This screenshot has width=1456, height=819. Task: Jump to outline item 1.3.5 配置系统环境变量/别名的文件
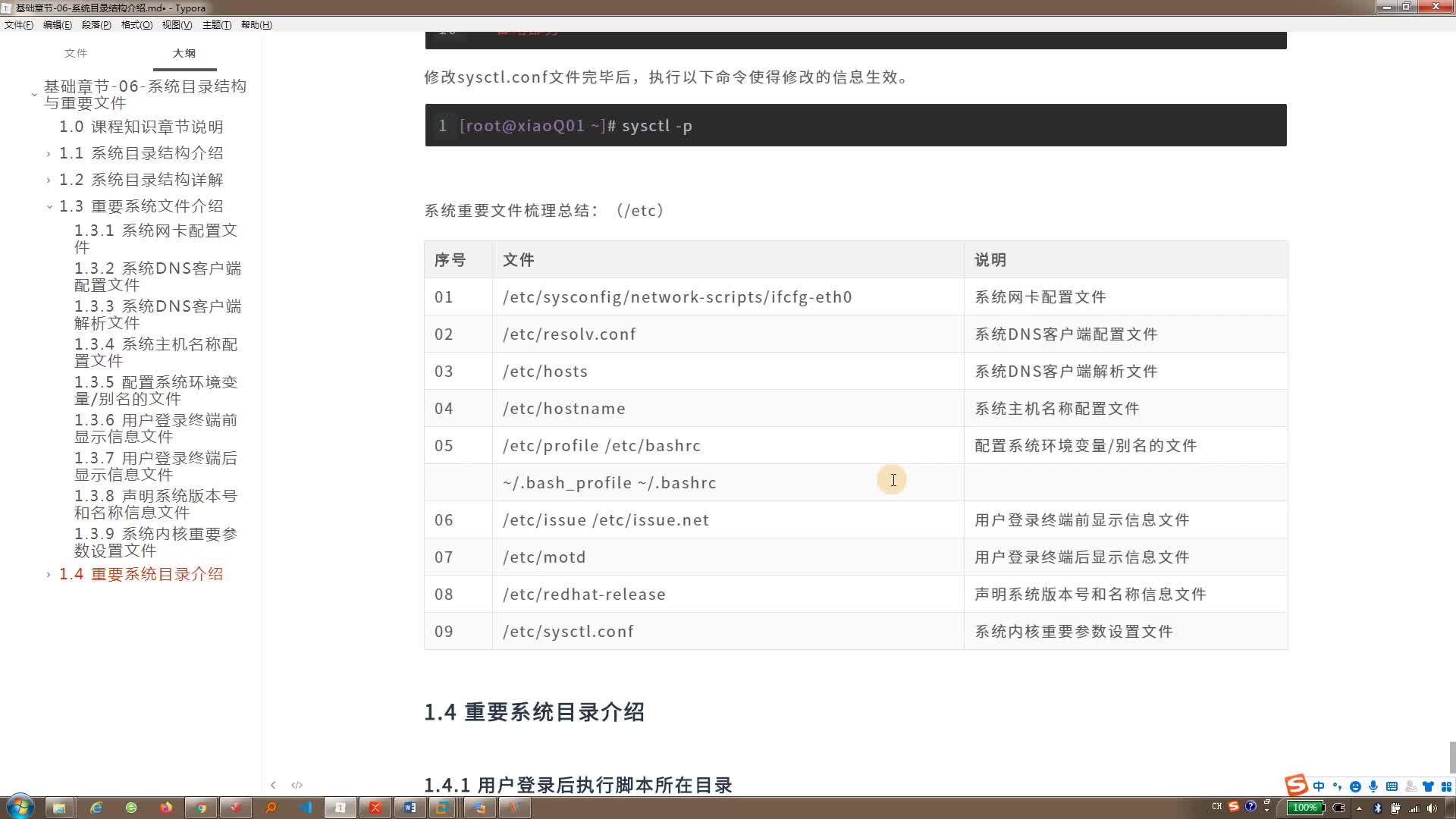(x=156, y=390)
